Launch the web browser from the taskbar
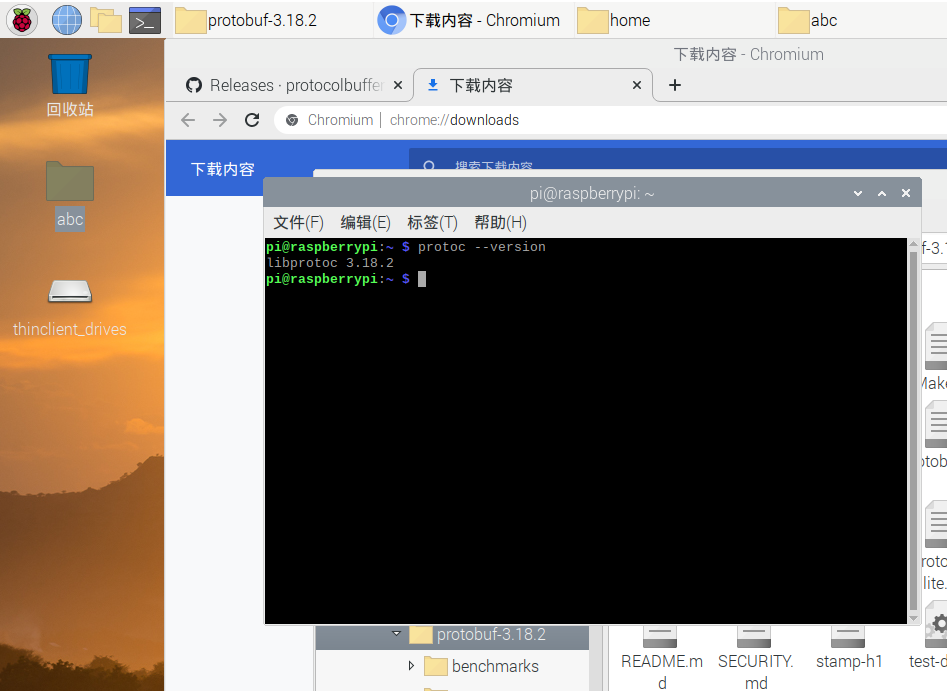 (66, 20)
